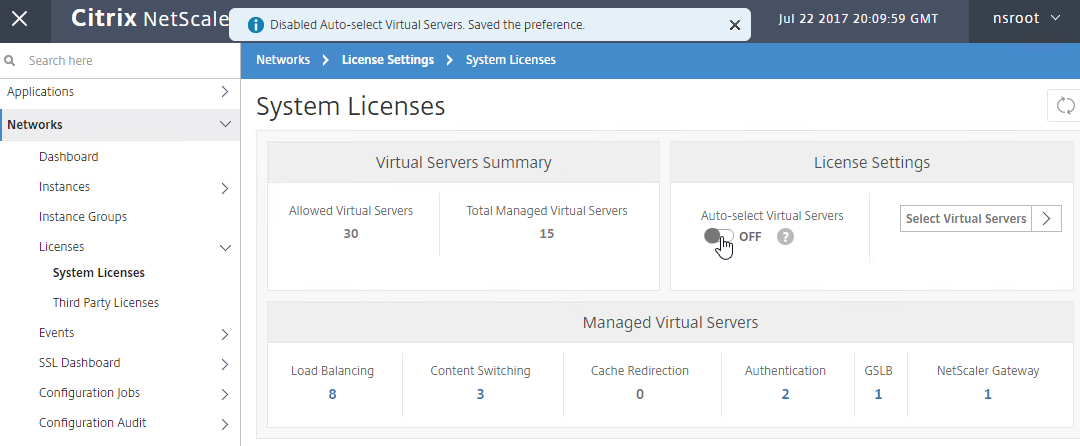Open the Networks Dashboard item
Image resolution: width=1080 pixels, height=446 pixels.
coord(68,157)
